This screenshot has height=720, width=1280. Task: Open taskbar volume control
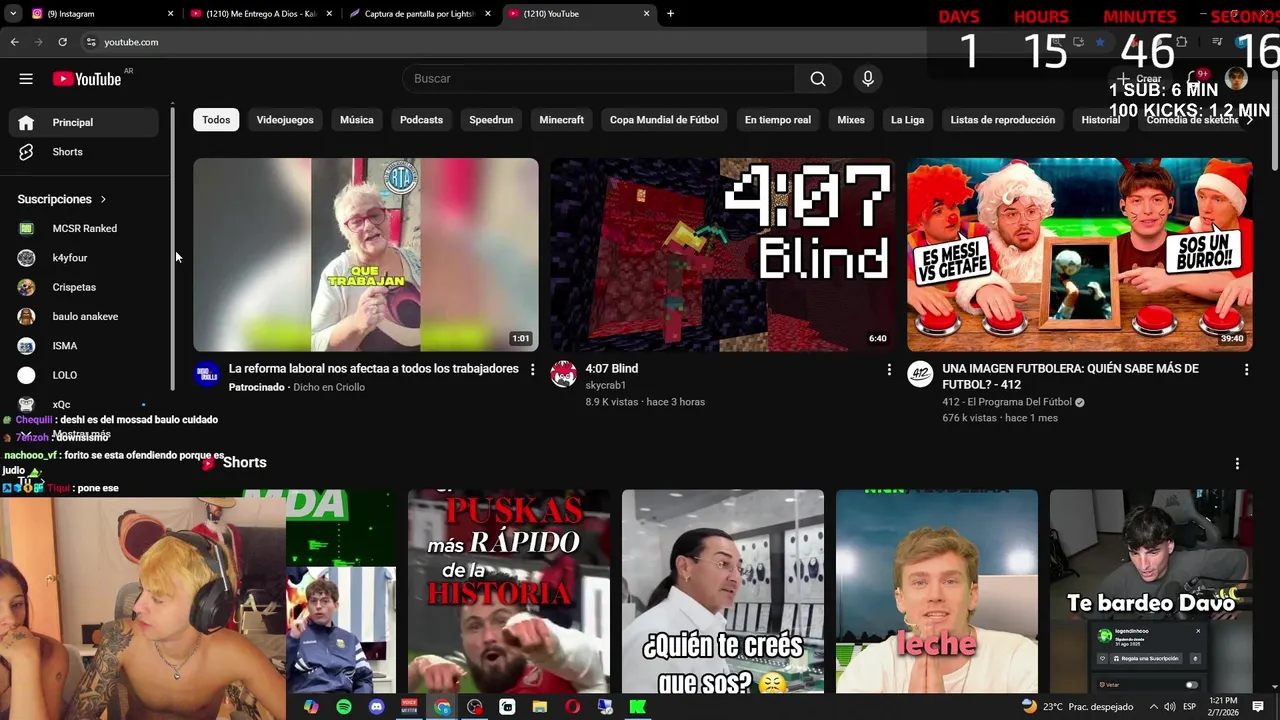[1171, 707]
